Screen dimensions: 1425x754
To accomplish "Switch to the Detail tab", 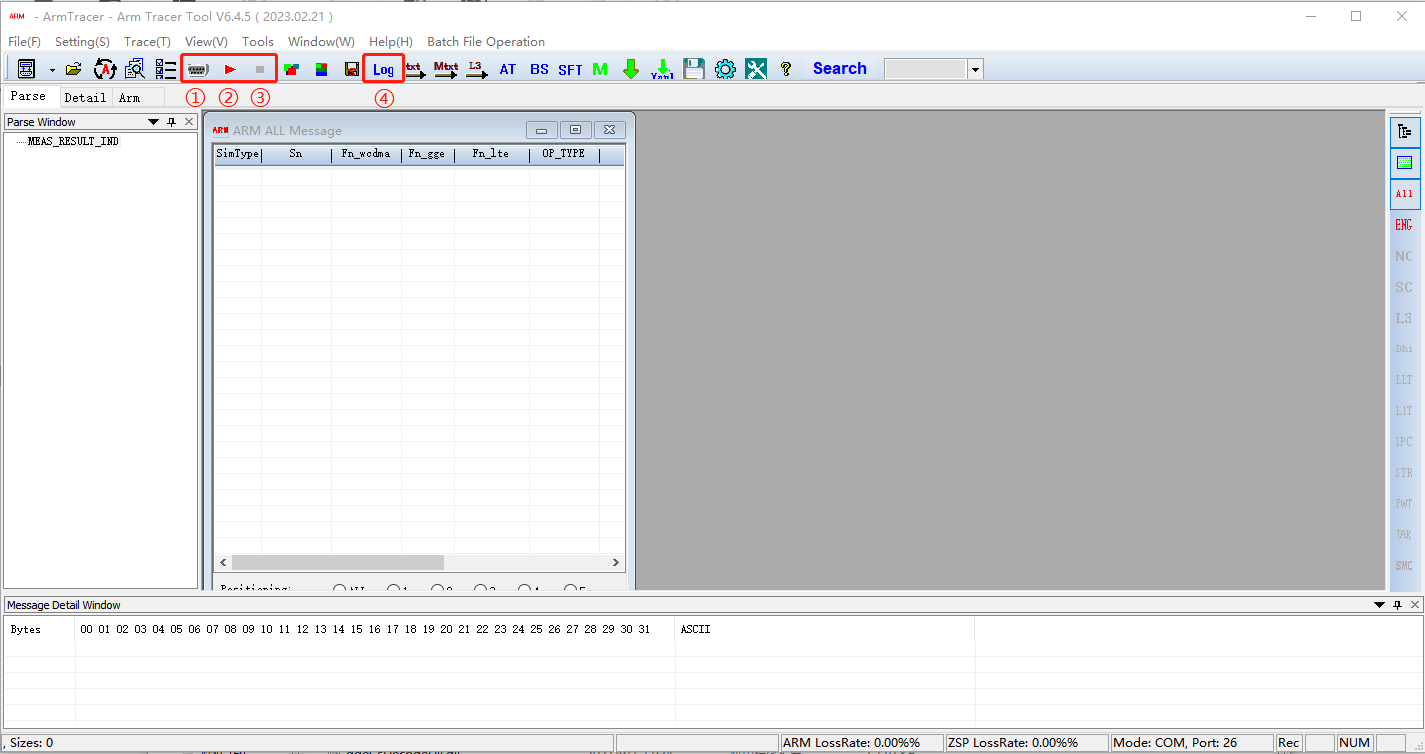I will tap(85, 98).
